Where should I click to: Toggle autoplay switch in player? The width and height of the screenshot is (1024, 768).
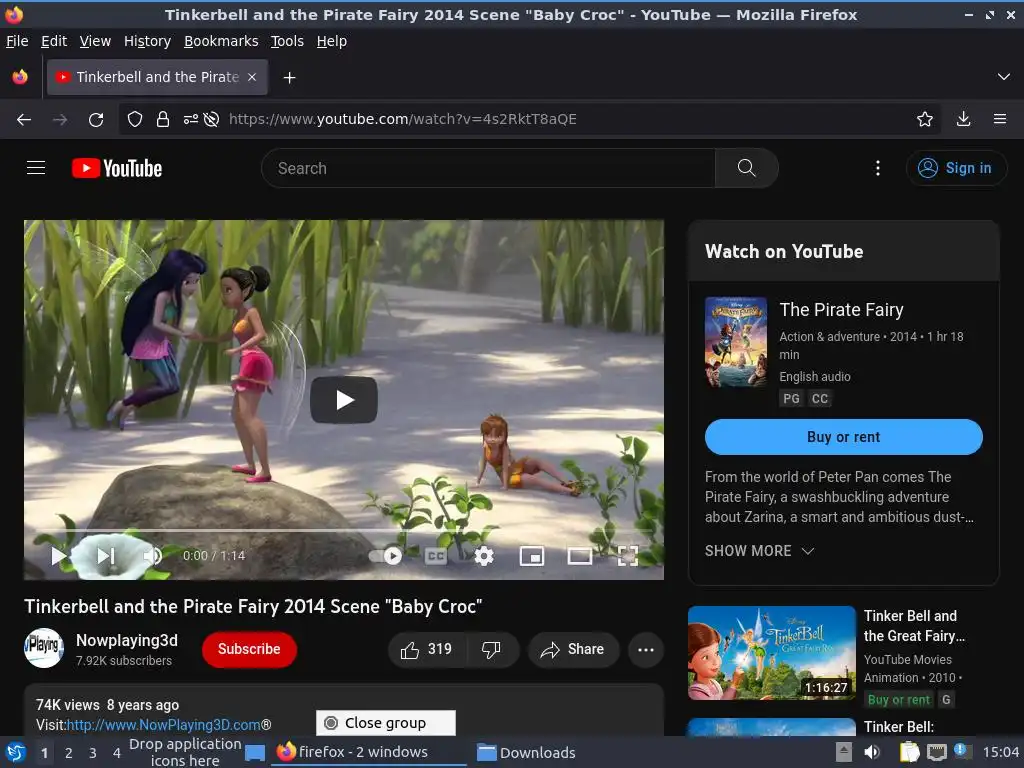385,556
